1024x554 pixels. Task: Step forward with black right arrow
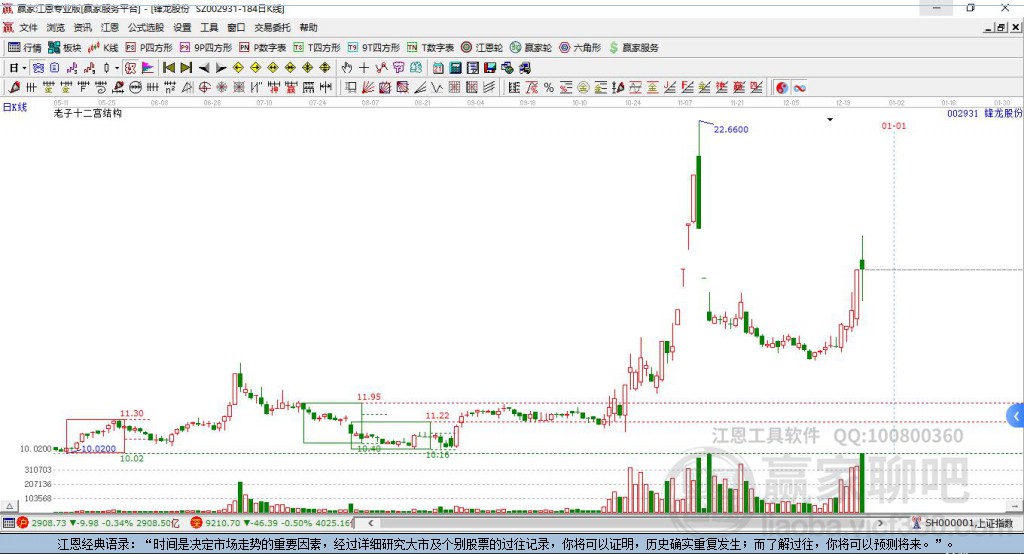point(220,68)
